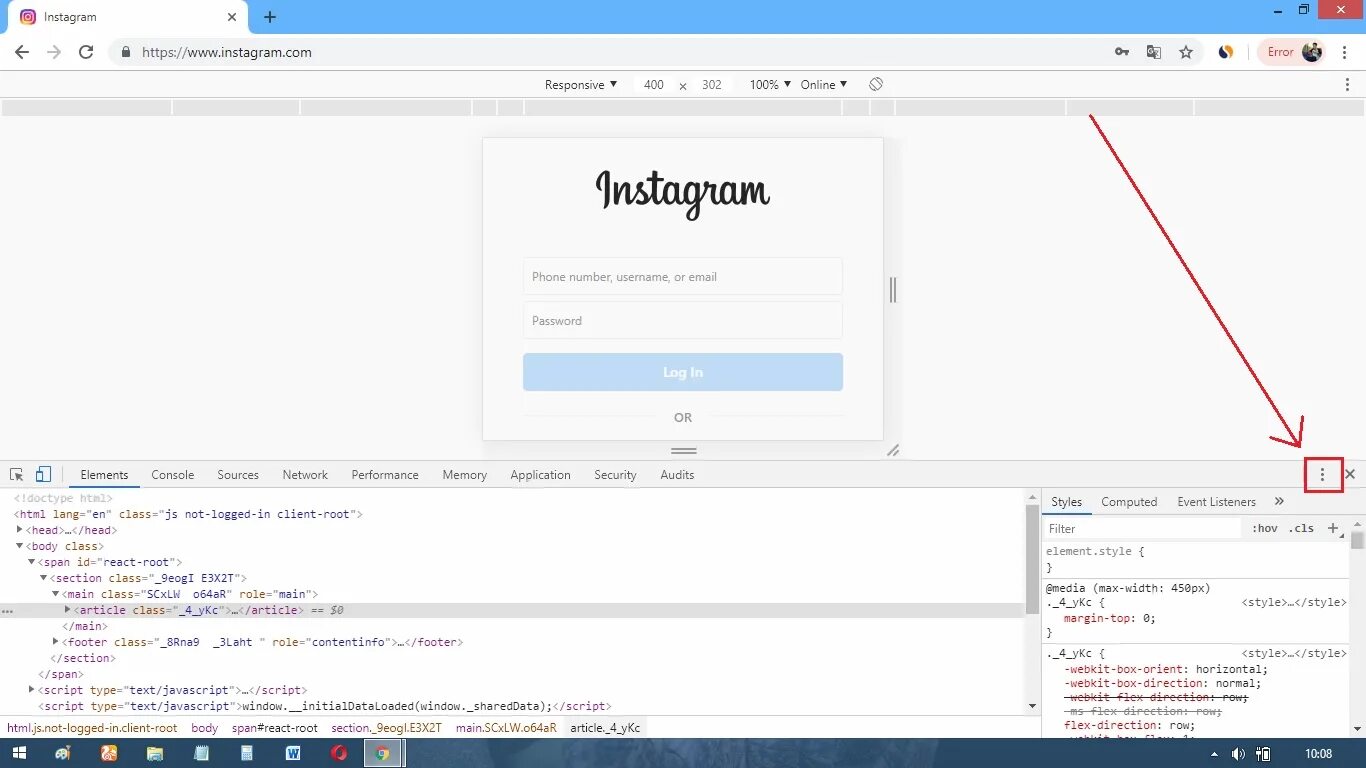Screen dimensions: 1366x768
Task: Switch to the Computed styles tab
Action: click(x=1129, y=502)
